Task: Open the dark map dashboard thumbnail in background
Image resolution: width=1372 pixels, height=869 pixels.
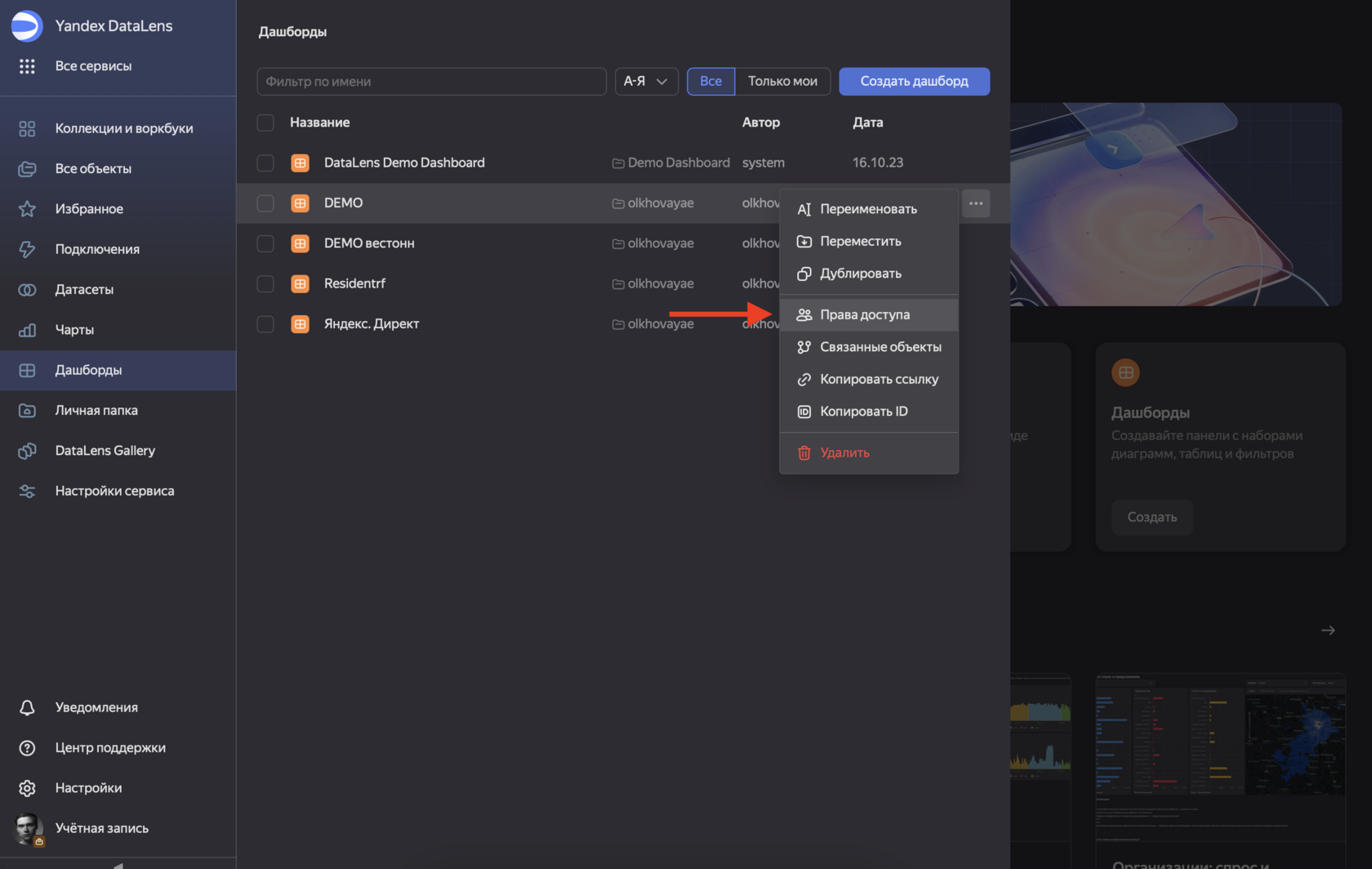Action: [x=1220, y=756]
